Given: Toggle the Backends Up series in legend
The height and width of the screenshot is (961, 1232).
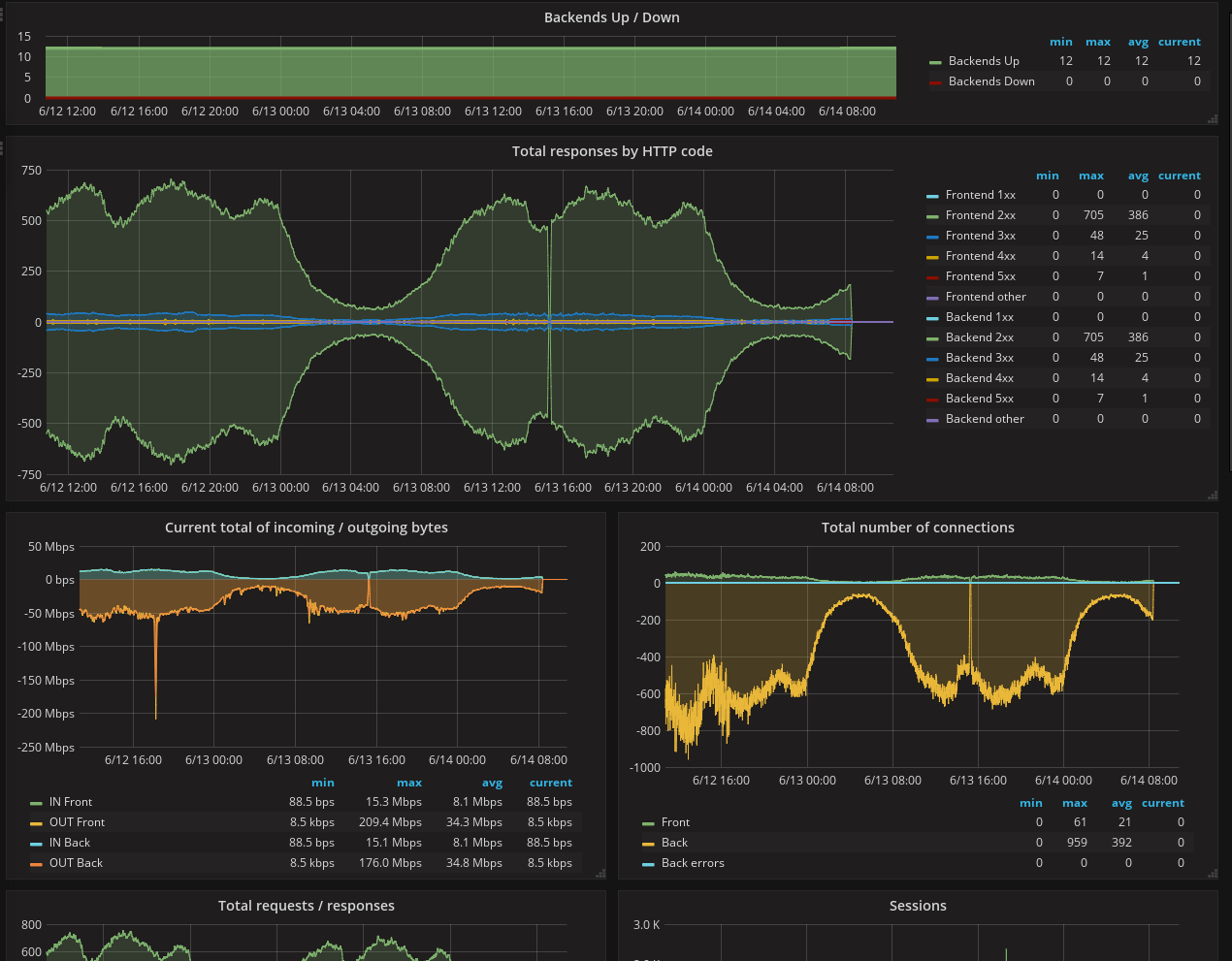Looking at the screenshot, I should pos(984,61).
